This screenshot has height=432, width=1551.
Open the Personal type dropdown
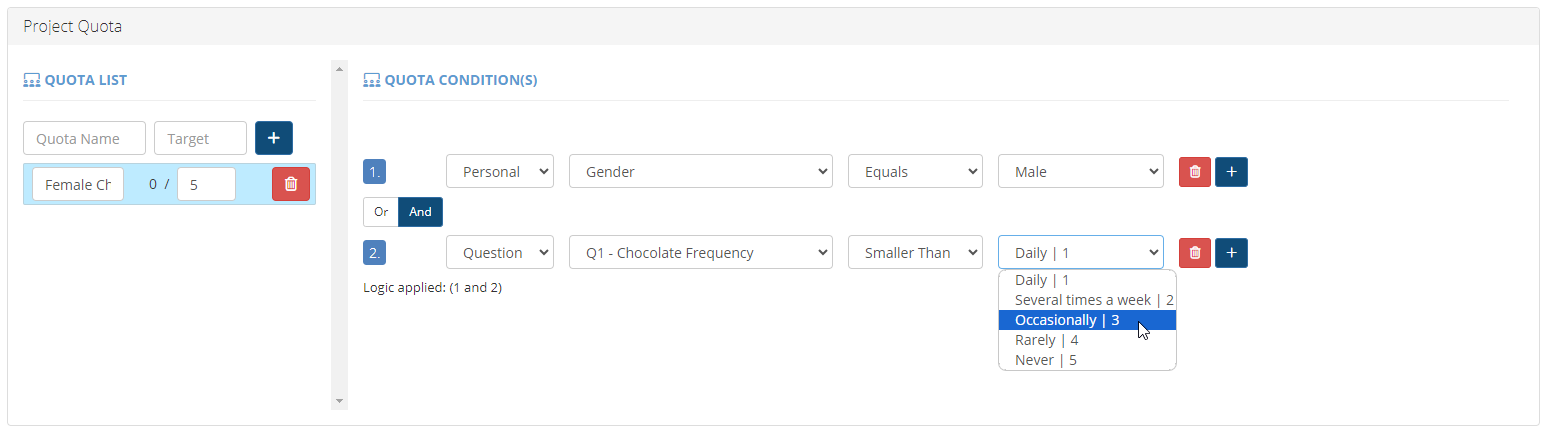pyautogui.click(x=500, y=172)
